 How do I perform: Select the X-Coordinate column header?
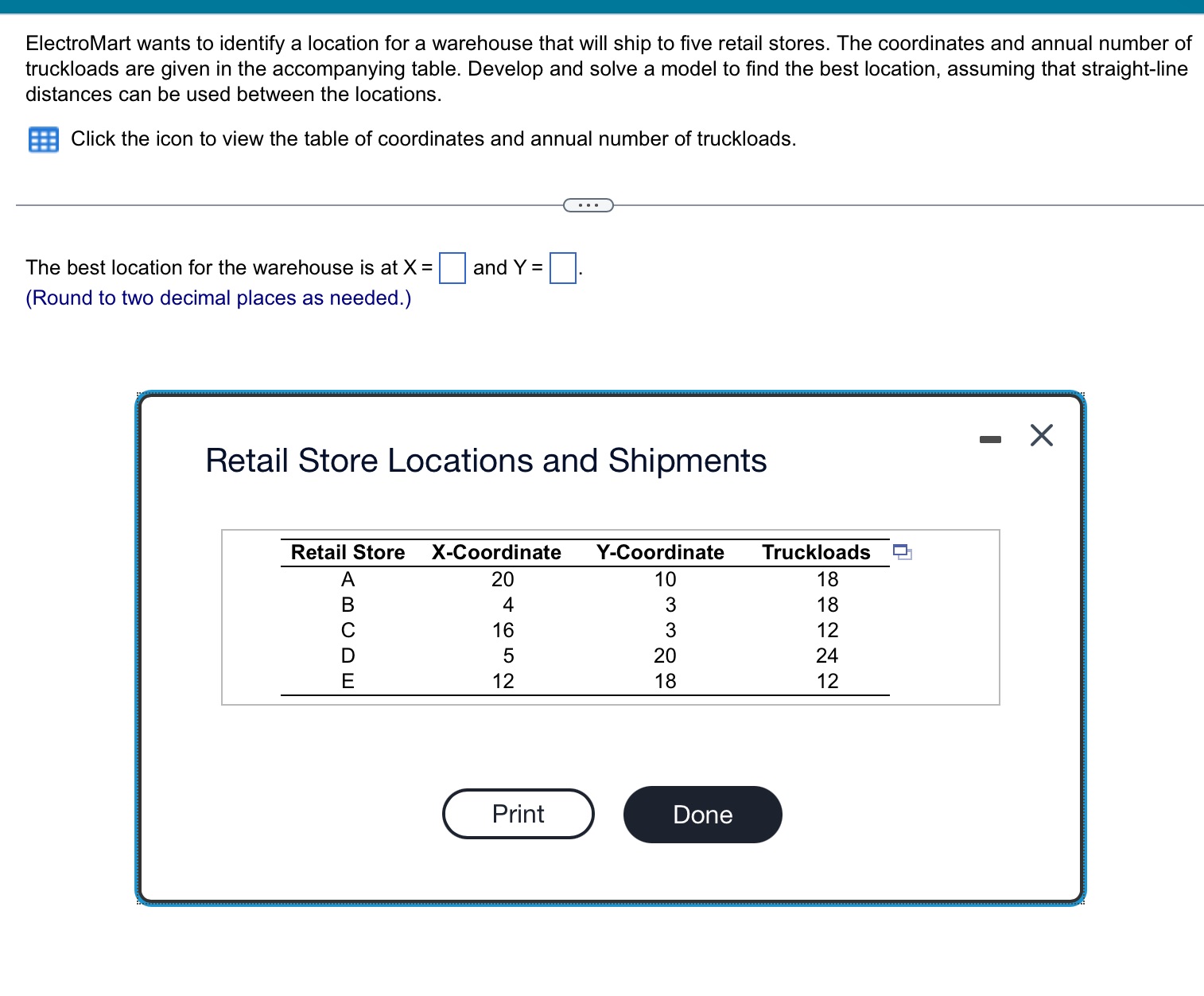coord(496,552)
